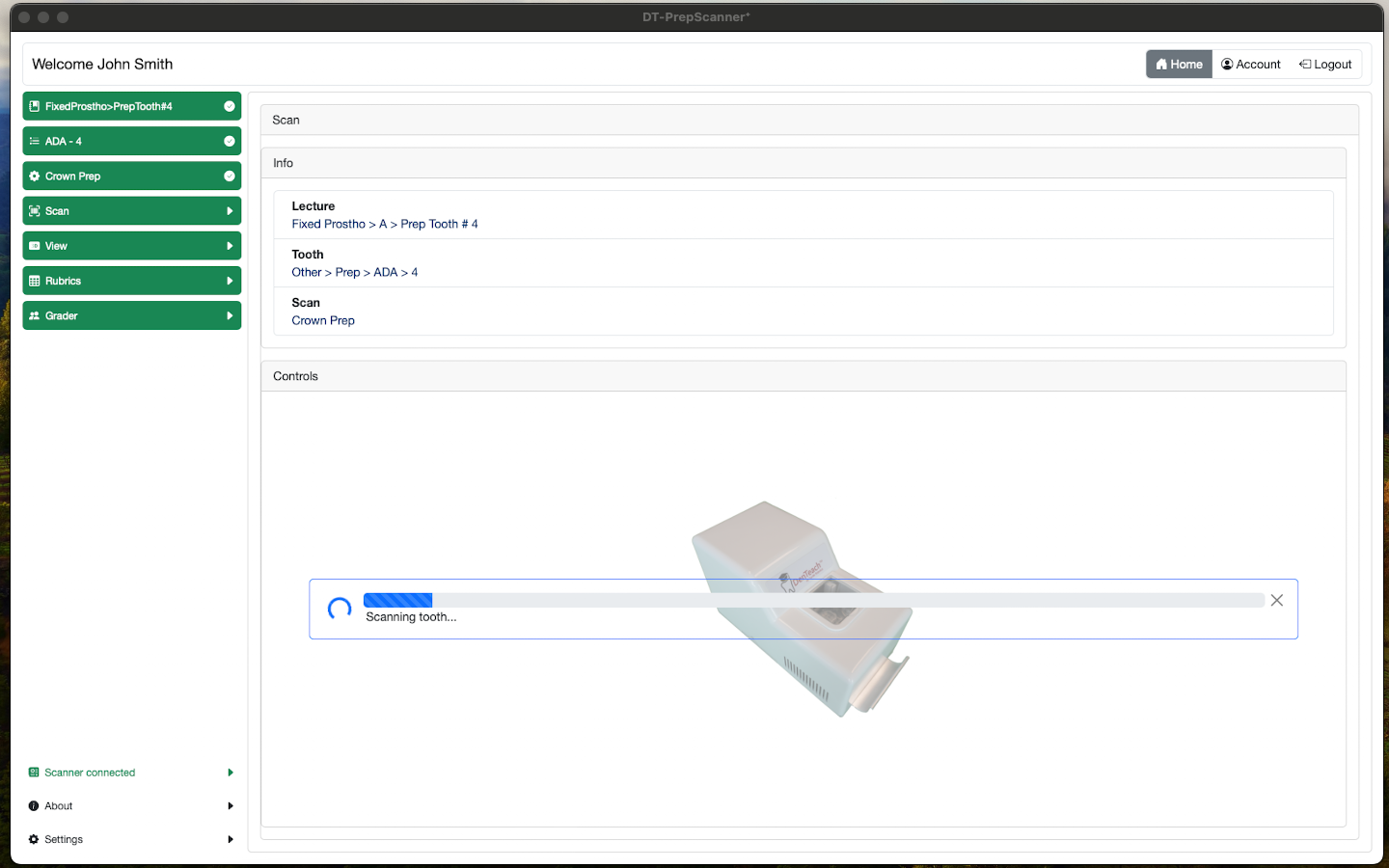Click the Rubrics table icon
Screen dimensions: 1389x868
pos(35,281)
